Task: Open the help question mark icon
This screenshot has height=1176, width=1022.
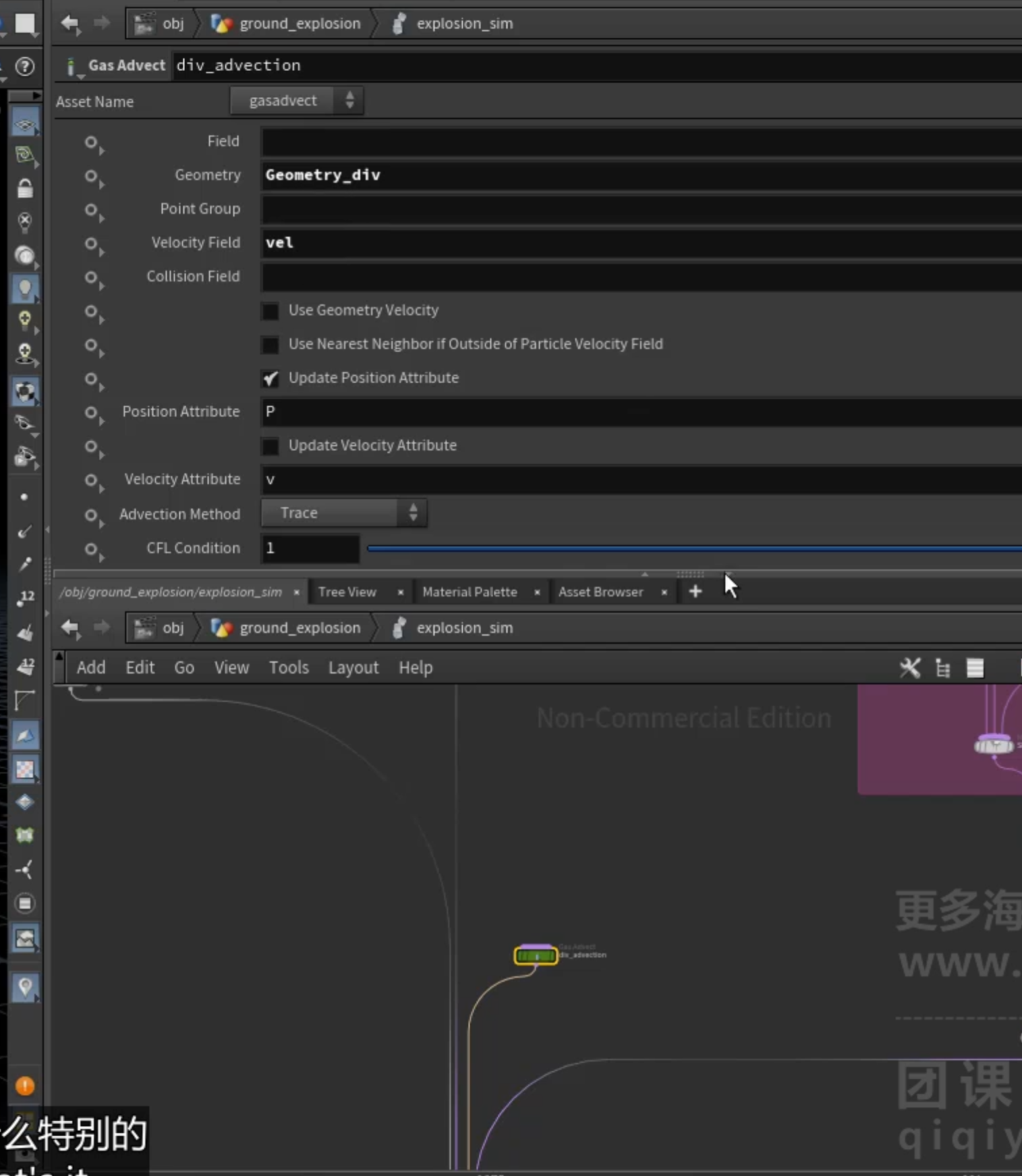Action: tap(25, 66)
